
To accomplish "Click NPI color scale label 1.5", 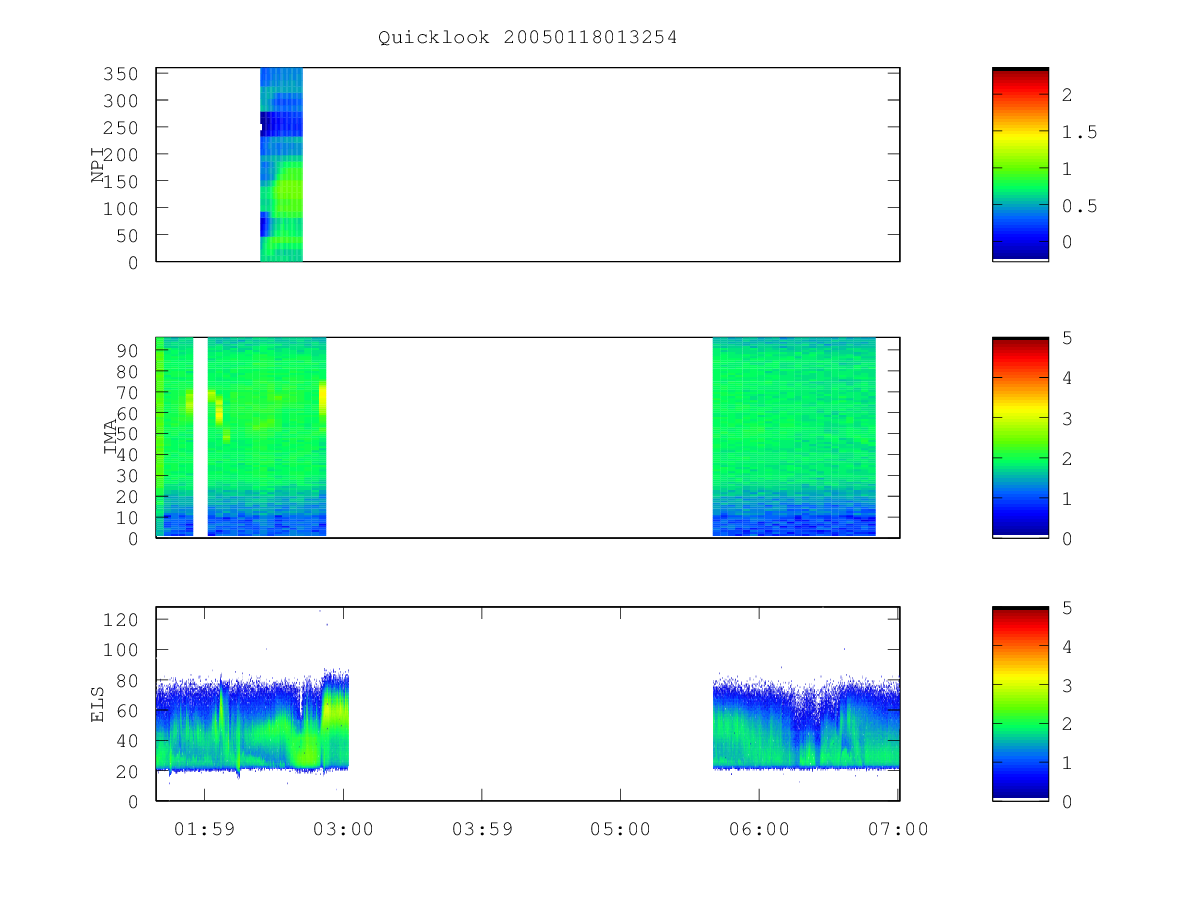I will (x=1080, y=132).
